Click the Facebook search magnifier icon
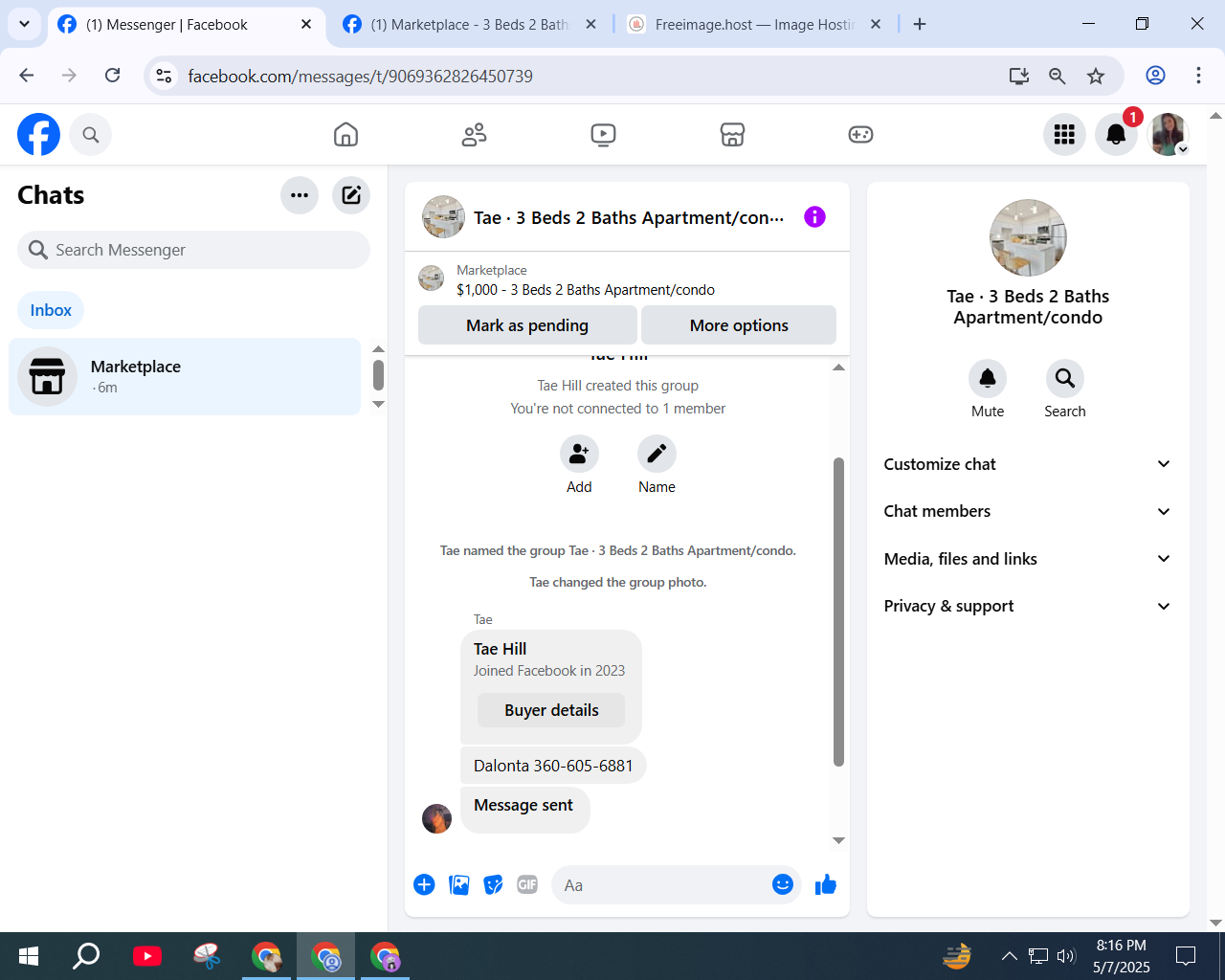 [91, 135]
